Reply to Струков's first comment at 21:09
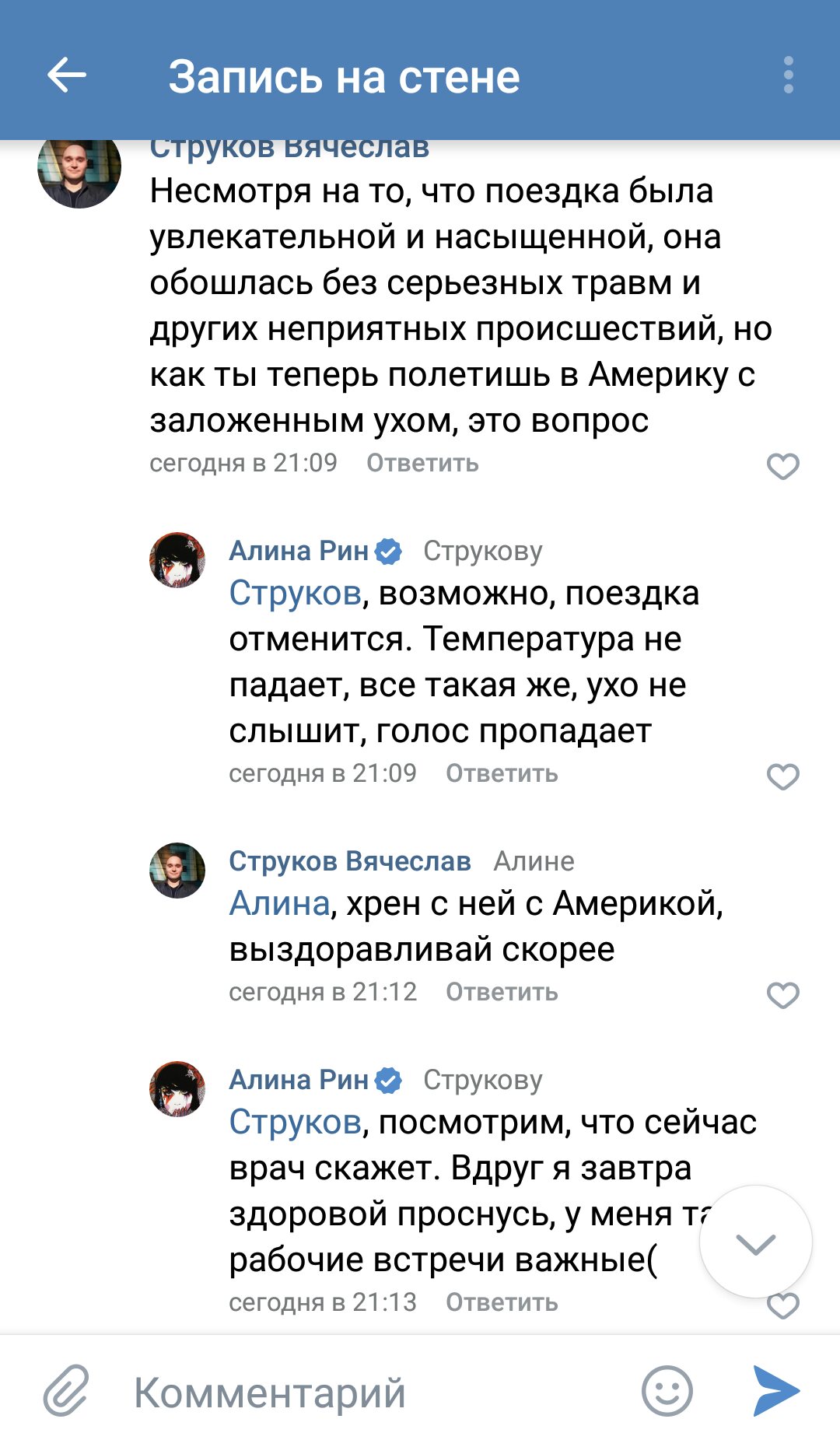 422,464
